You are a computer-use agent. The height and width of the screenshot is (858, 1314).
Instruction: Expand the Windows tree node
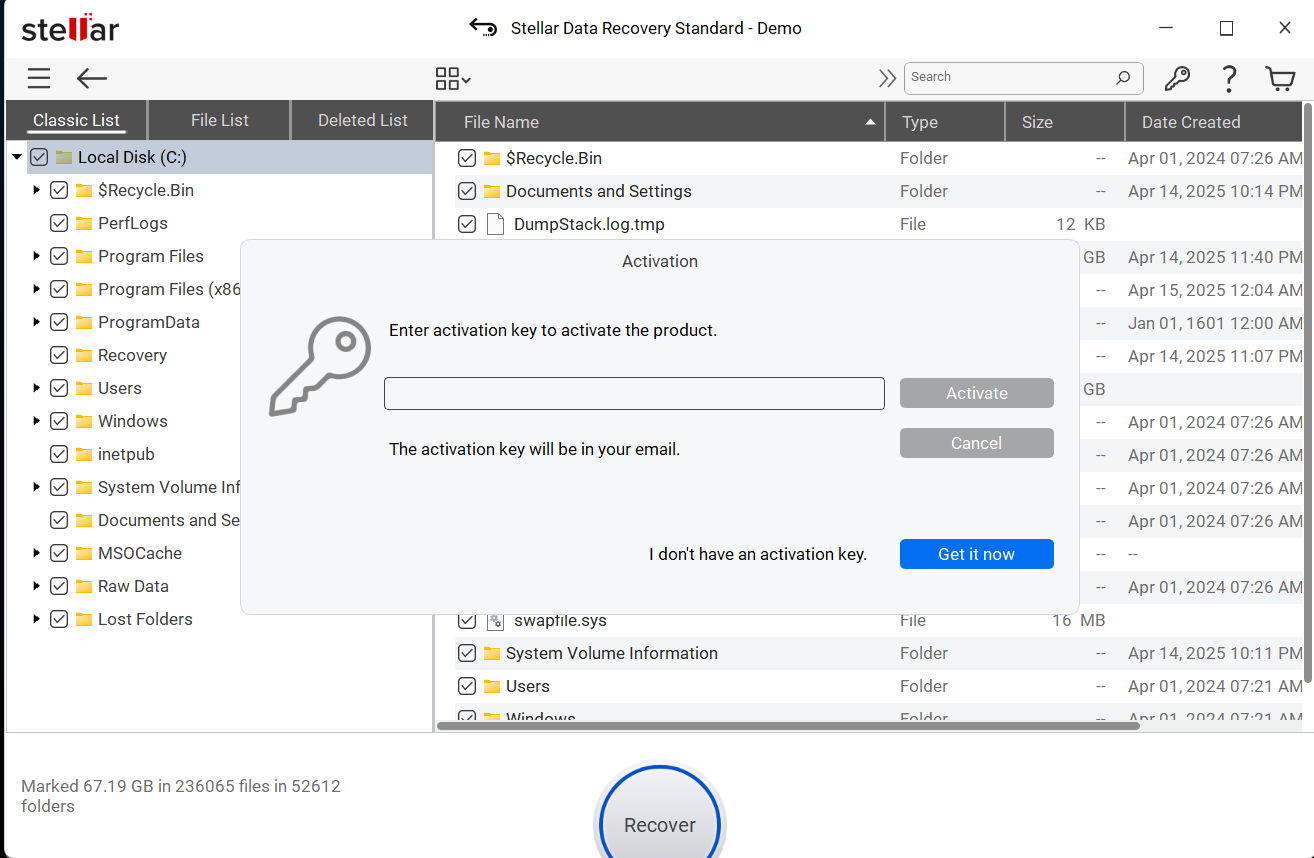[37, 421]
